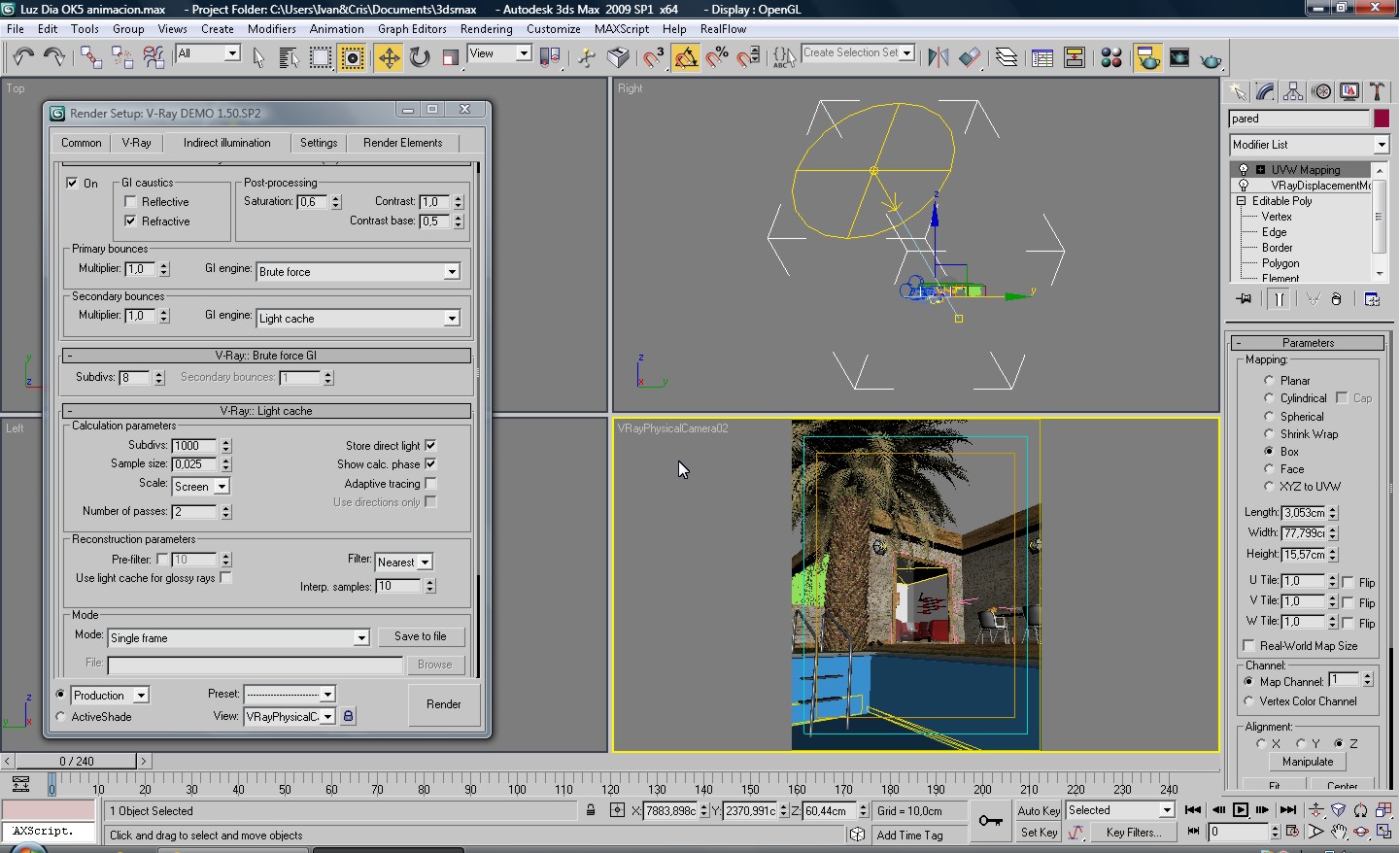Open the MAXScript menu
This screenshot has height=853, width=1400.
pos(622,29)
